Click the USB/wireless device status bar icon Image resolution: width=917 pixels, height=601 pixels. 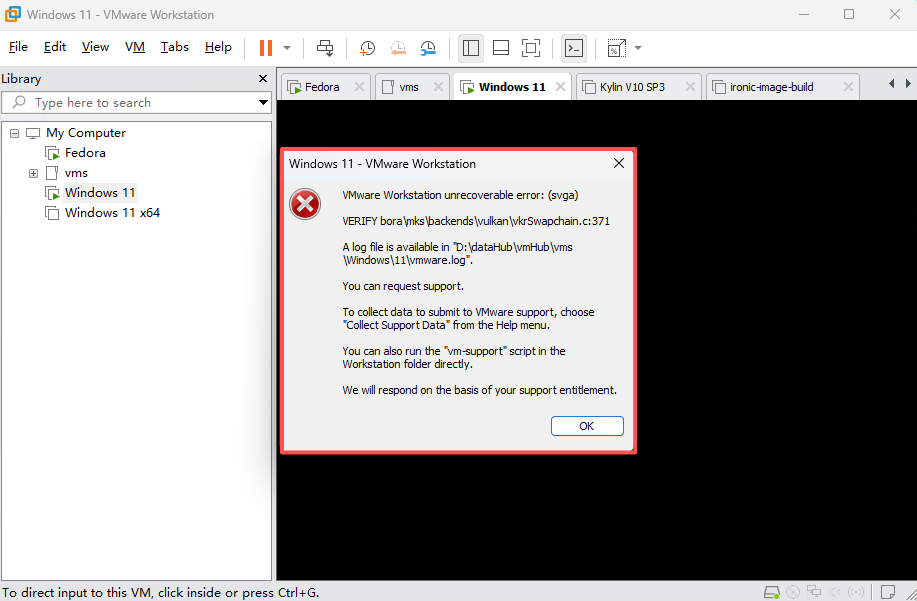[856, 592]
